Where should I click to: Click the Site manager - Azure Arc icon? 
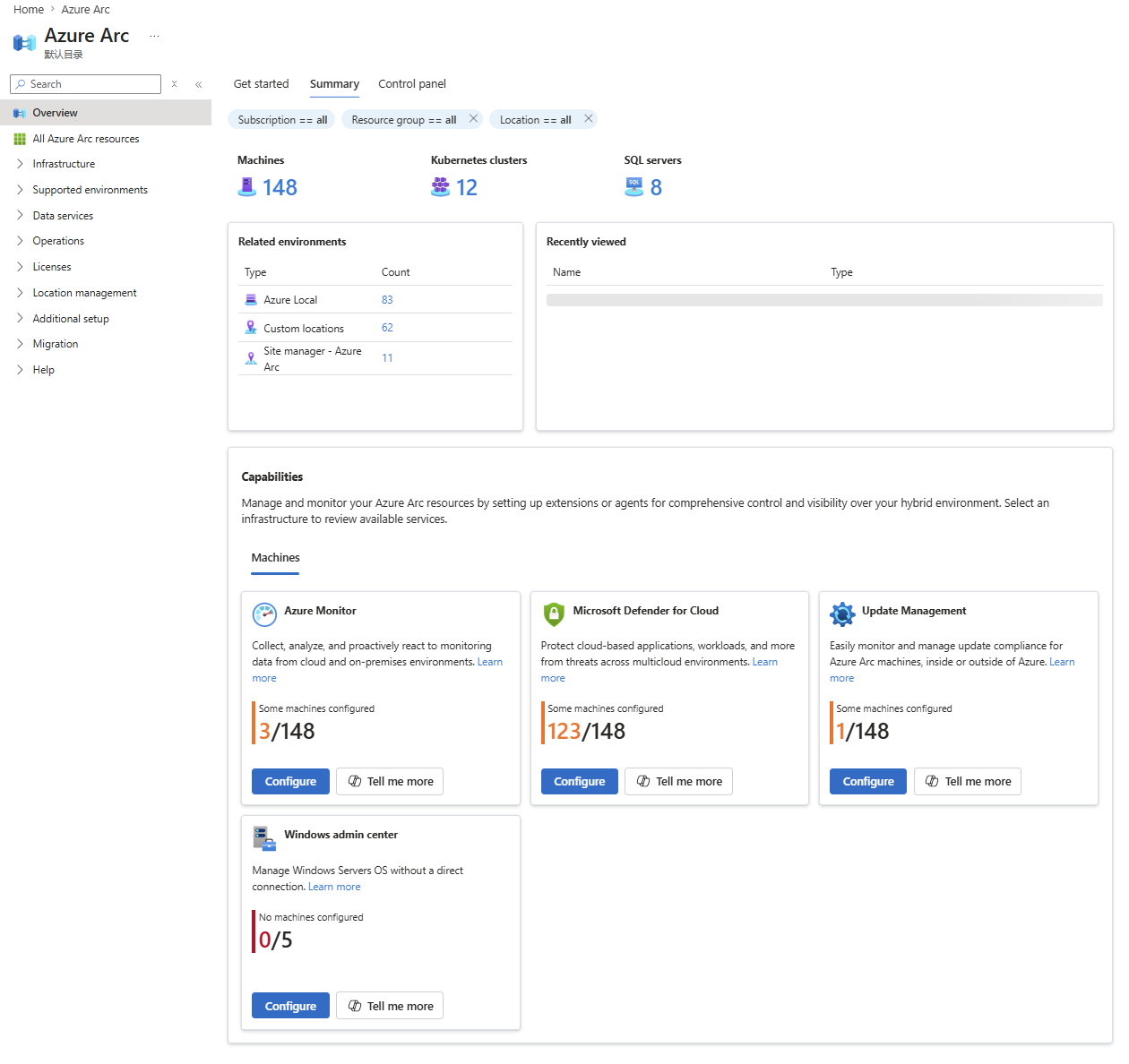251,358
